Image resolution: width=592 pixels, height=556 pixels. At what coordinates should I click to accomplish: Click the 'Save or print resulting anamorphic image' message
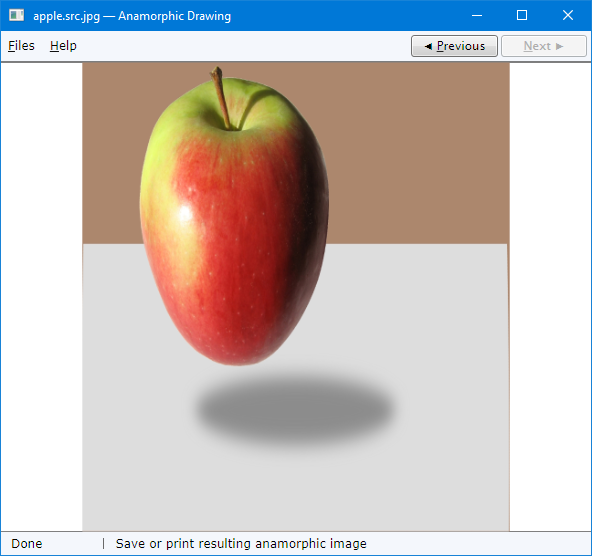[x=241, y=544]
